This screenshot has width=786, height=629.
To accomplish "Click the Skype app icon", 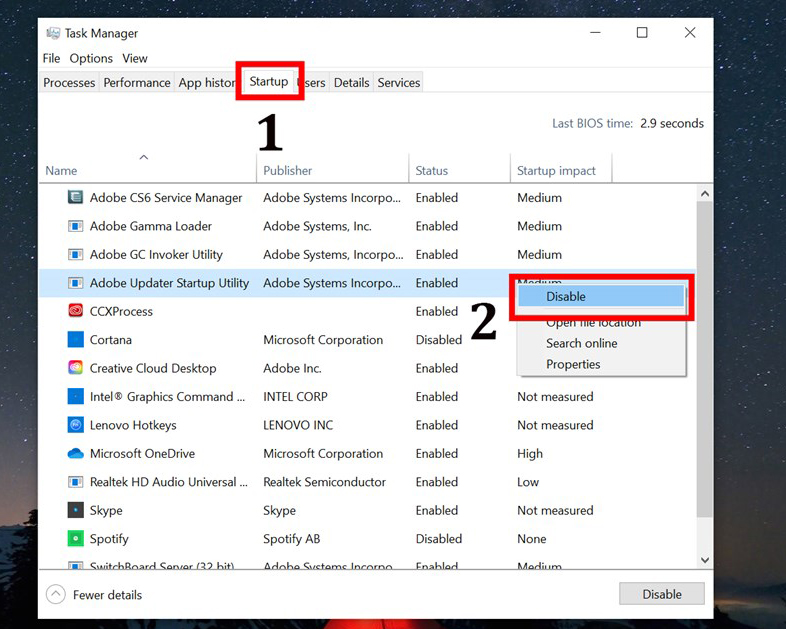I will click(x=75, y=510).
